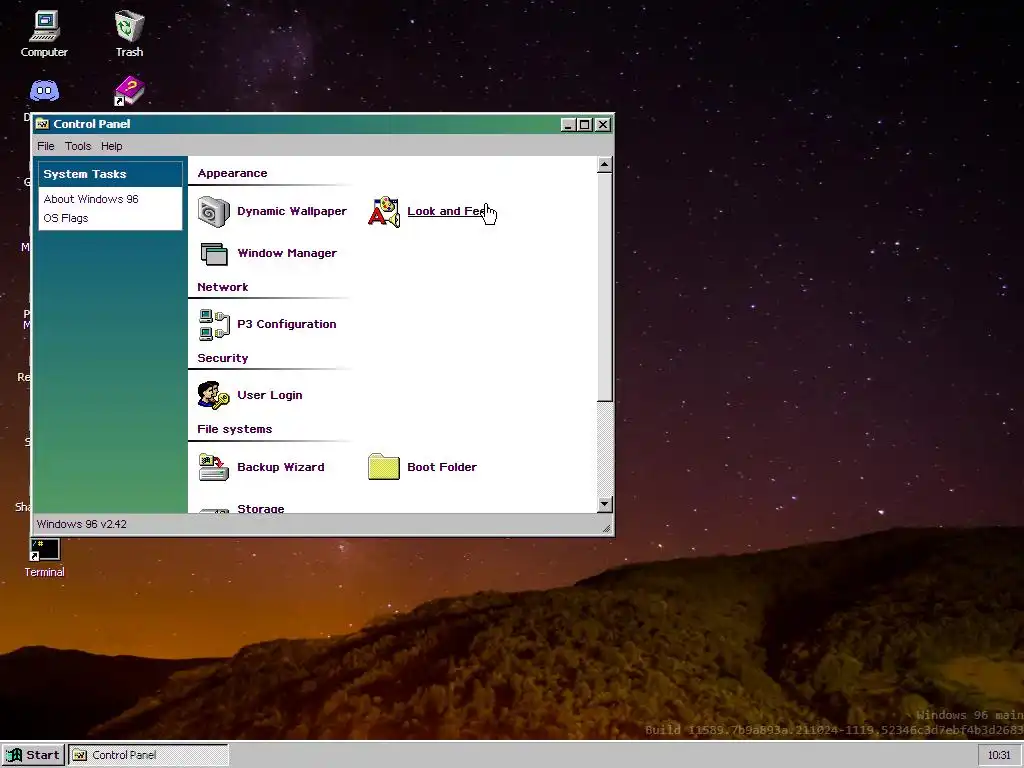The image size is (1024, 768).
Task: Click Control Panel taskbar button
Action: (x=148, y=755)
